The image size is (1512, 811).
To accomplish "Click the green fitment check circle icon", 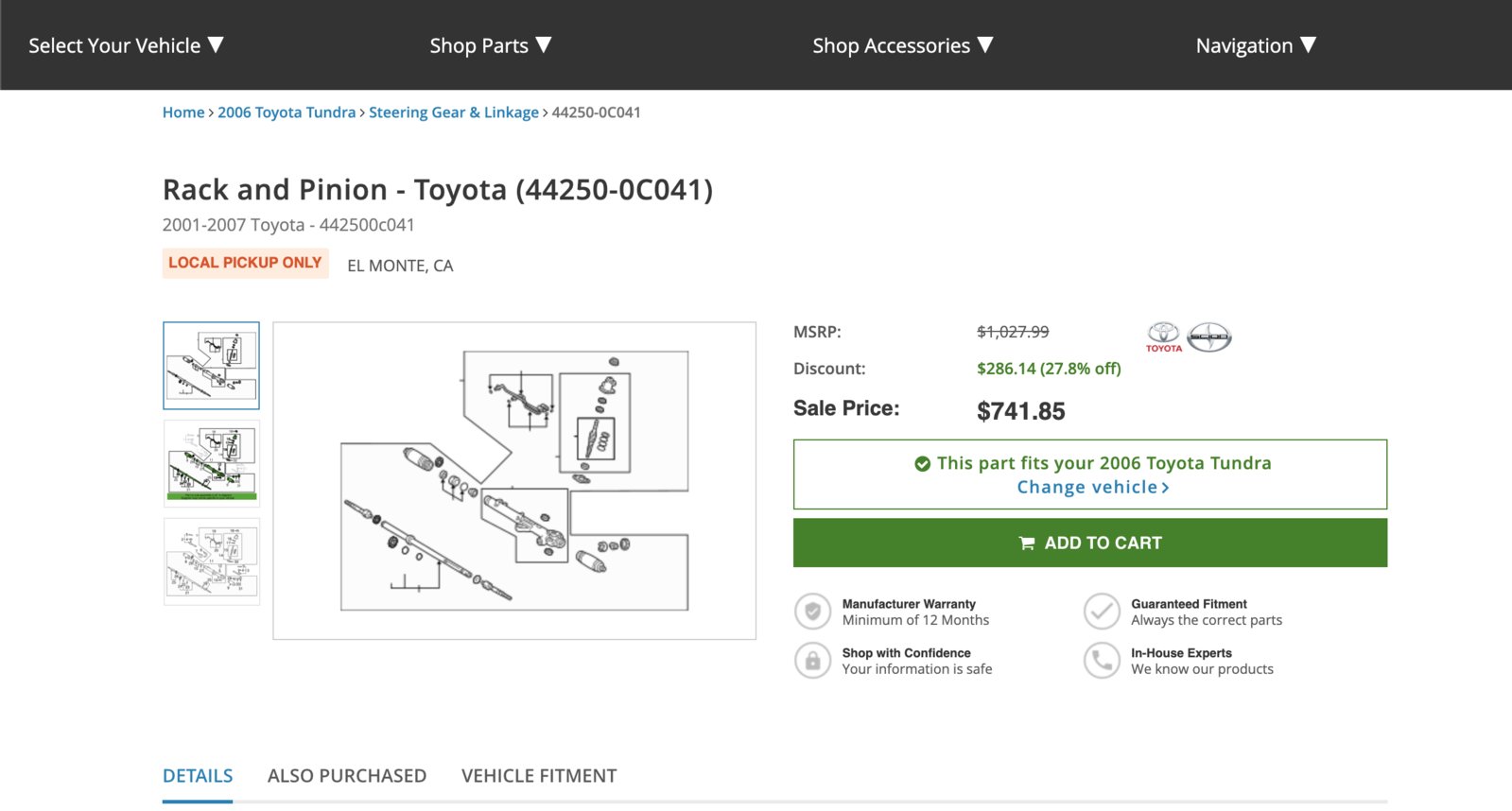I will pyautogui.click(x=922, y=464).
